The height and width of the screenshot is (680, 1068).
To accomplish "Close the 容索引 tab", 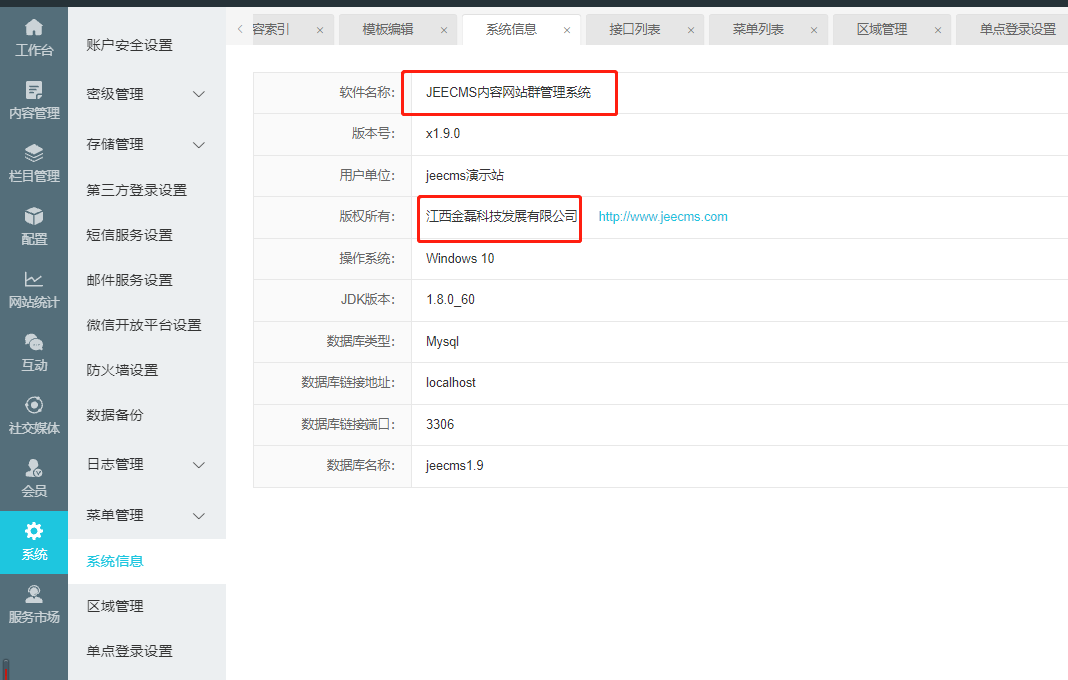I will tap(320, 30).
